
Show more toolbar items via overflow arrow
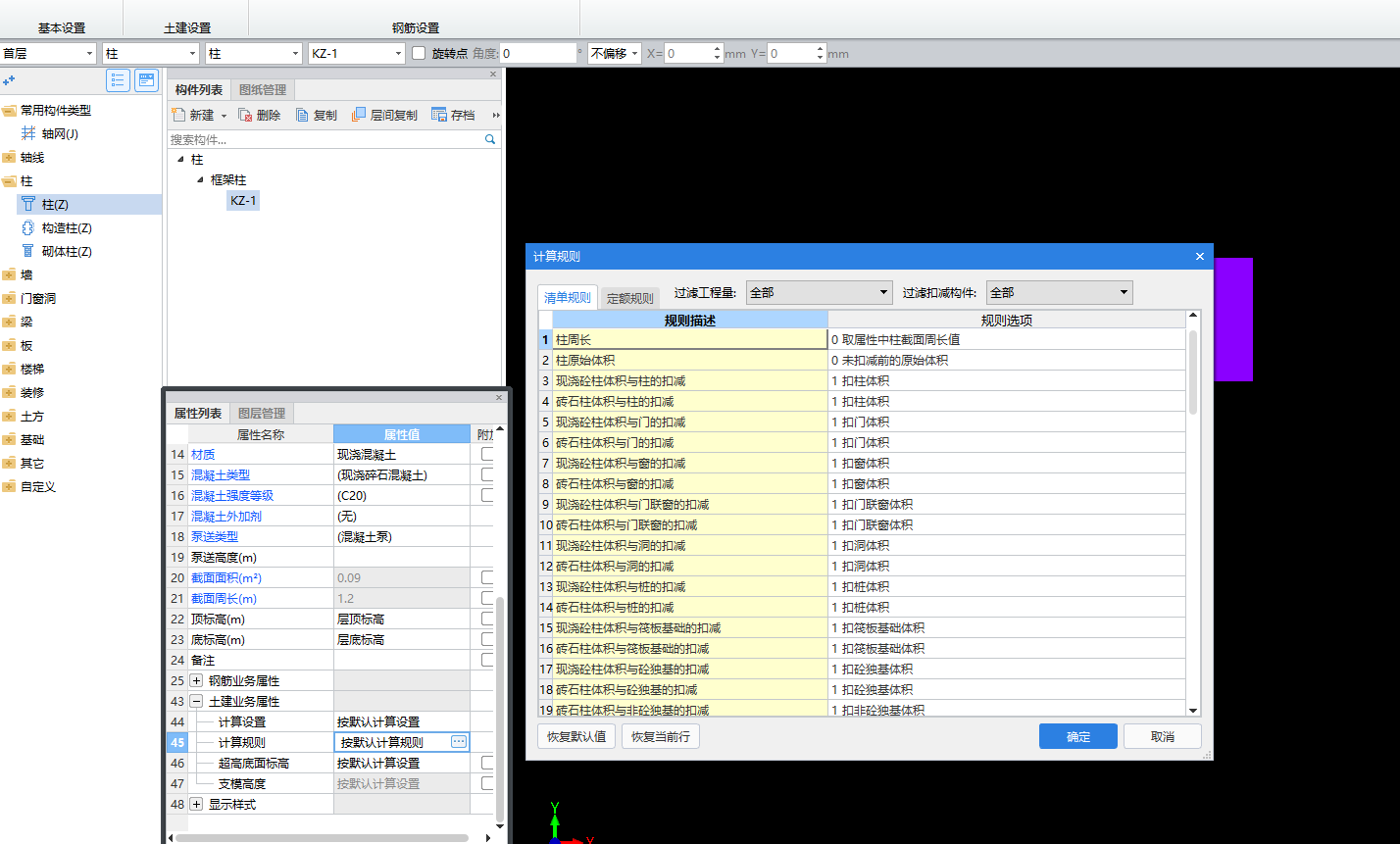click(x=495, y=116)
